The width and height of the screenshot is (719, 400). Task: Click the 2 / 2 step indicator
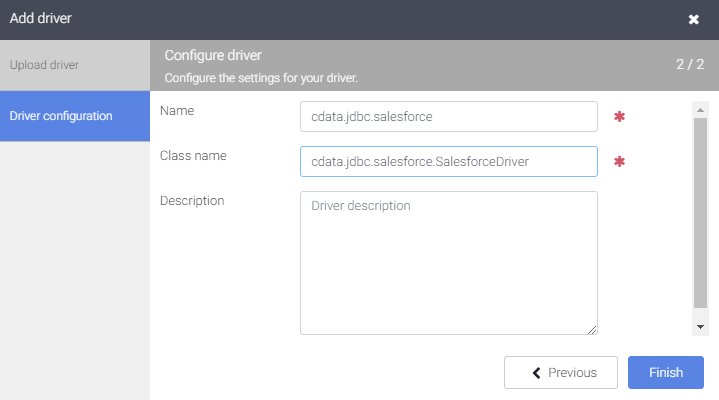pyautogui.click(x=689, y=64)
